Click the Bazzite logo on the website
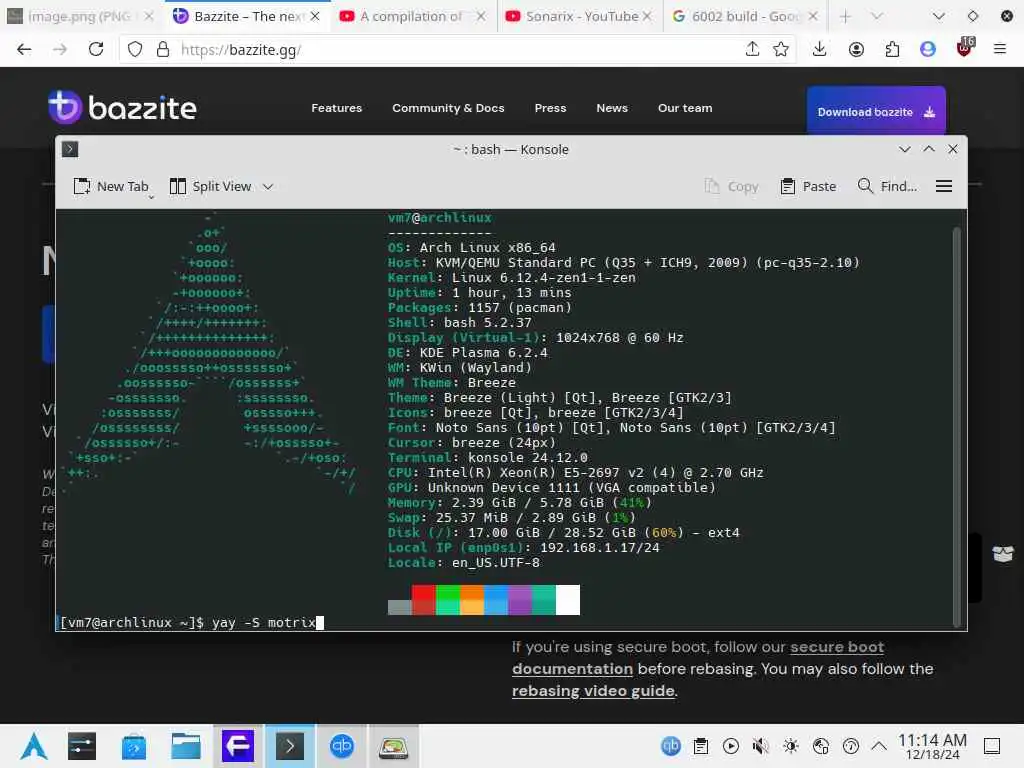Viewport: 1024px width, 768px height. (122, 107)
